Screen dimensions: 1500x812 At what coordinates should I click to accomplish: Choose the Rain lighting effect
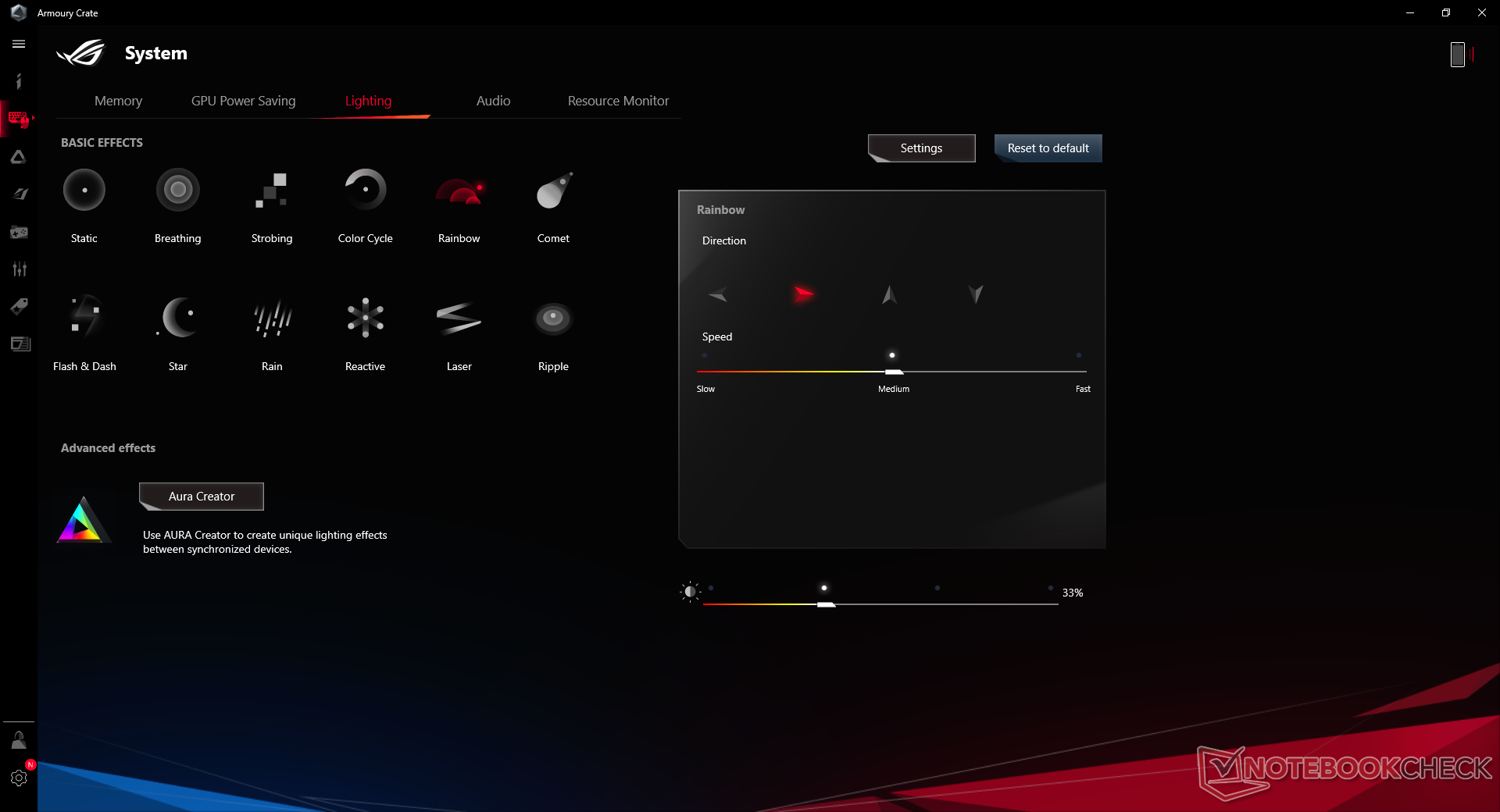click(x=272, y=318)
